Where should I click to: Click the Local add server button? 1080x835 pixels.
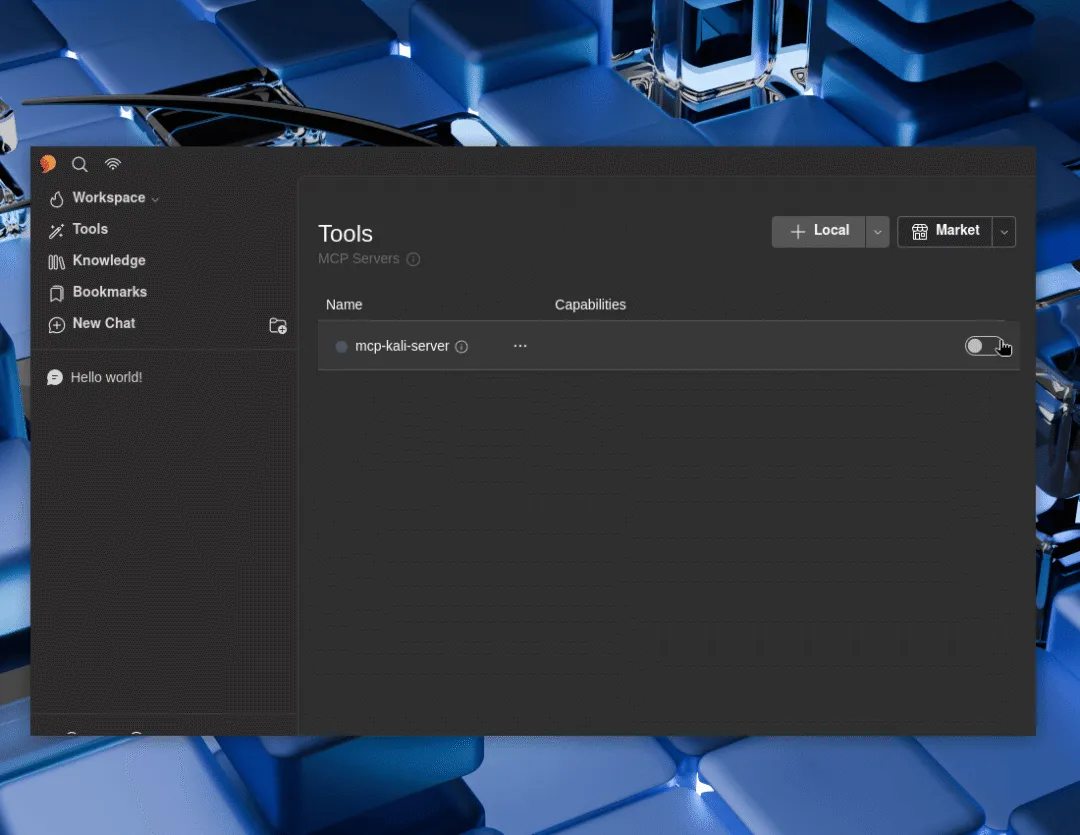pyautogui.click(x=818, y=231)
